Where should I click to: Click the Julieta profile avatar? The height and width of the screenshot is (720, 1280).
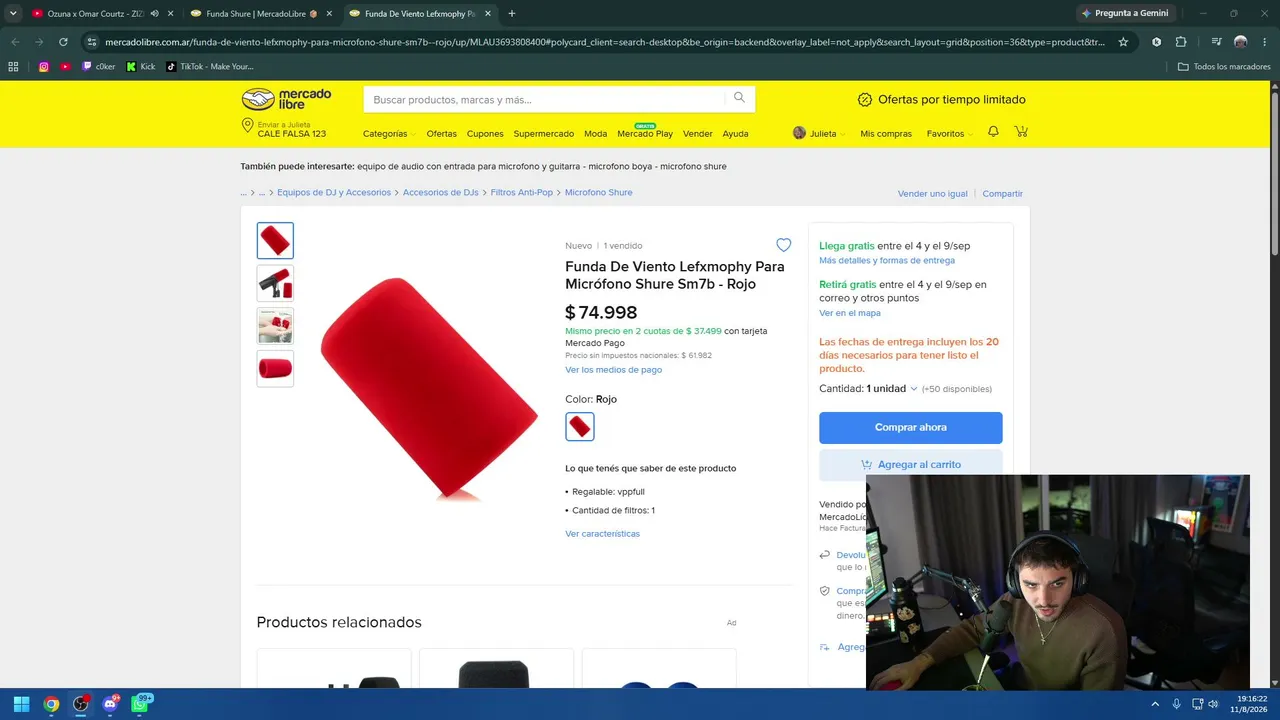pyautogui.click(x=799, y=133)
